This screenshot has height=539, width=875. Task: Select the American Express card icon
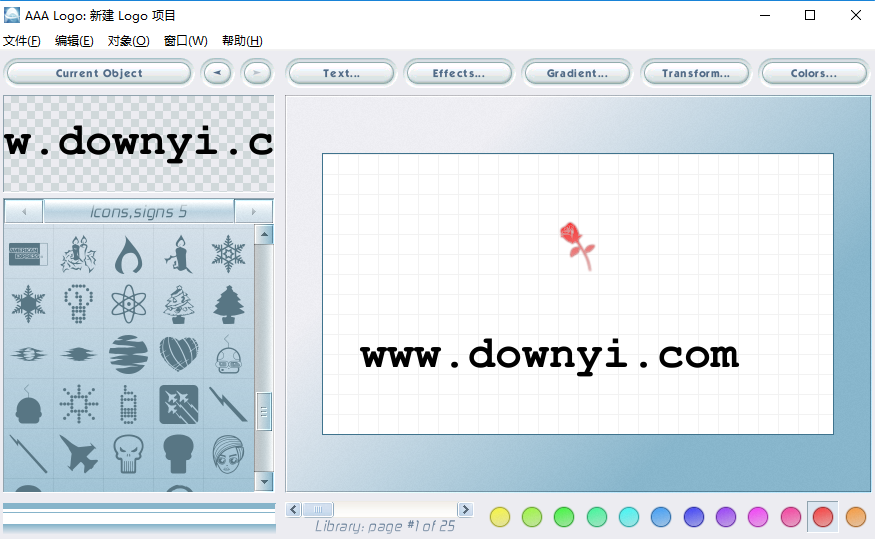pos(28,254)
